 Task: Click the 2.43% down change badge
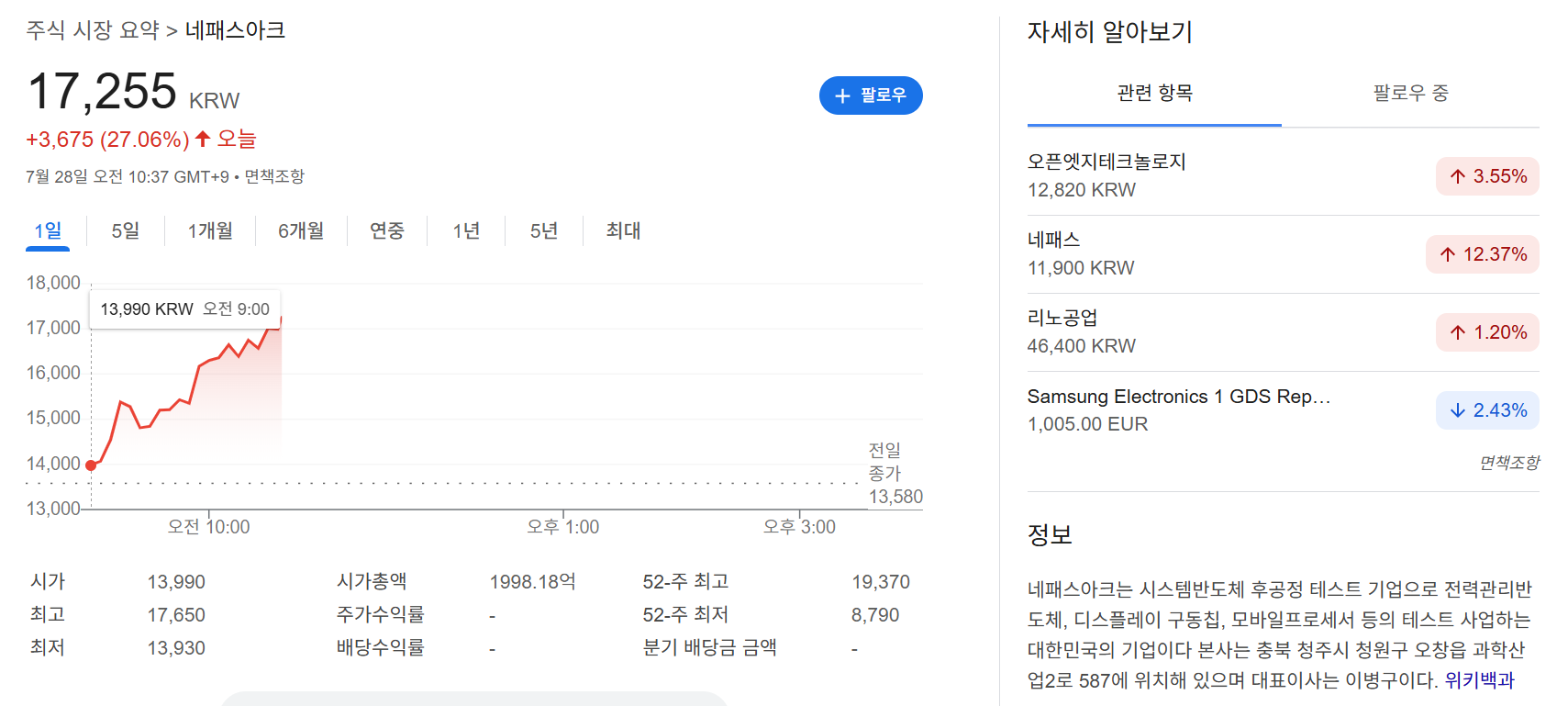pyautogui.click(x=1487, y=410)
